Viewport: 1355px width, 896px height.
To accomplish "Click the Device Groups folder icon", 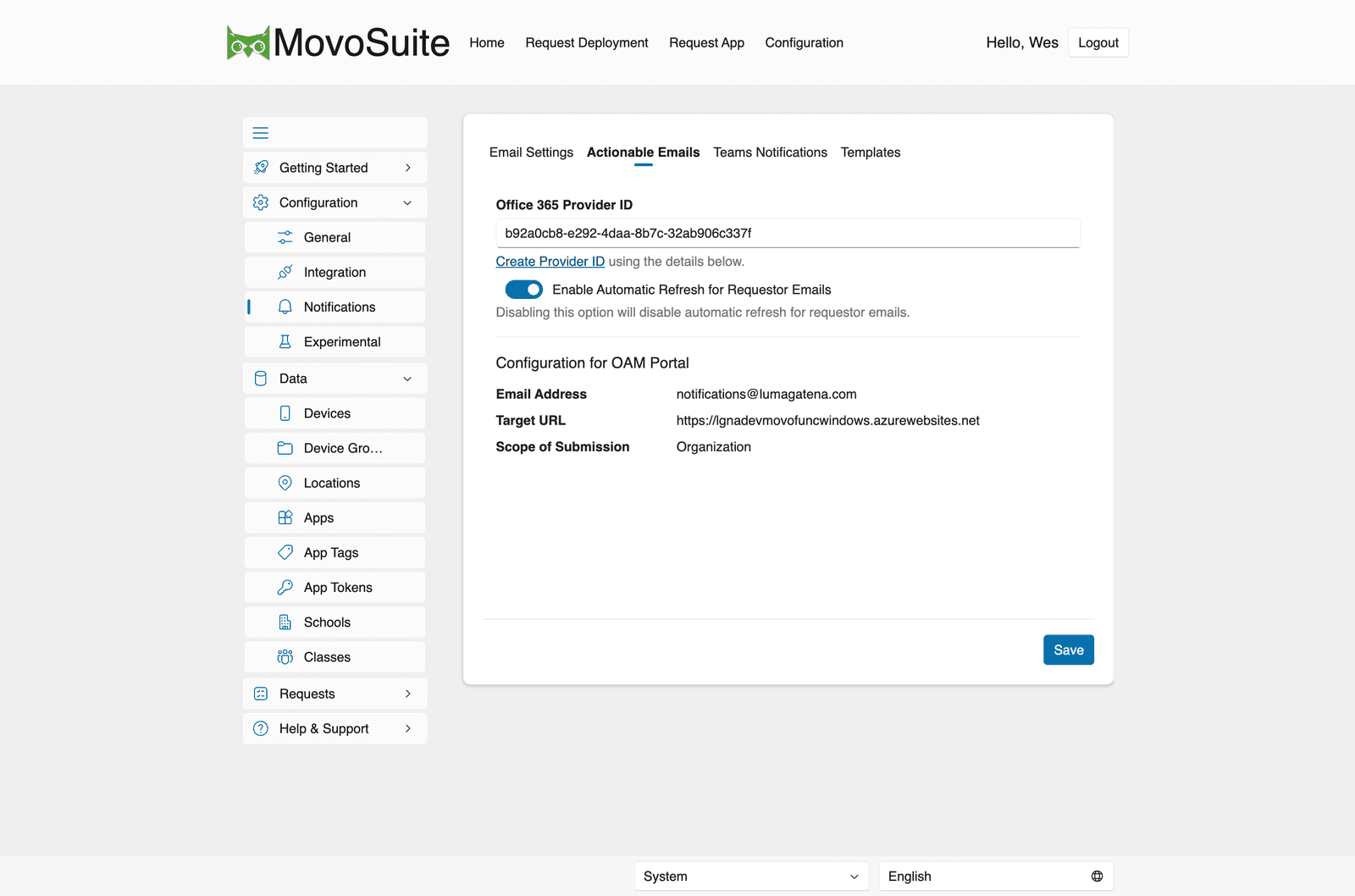I will 285,448.
